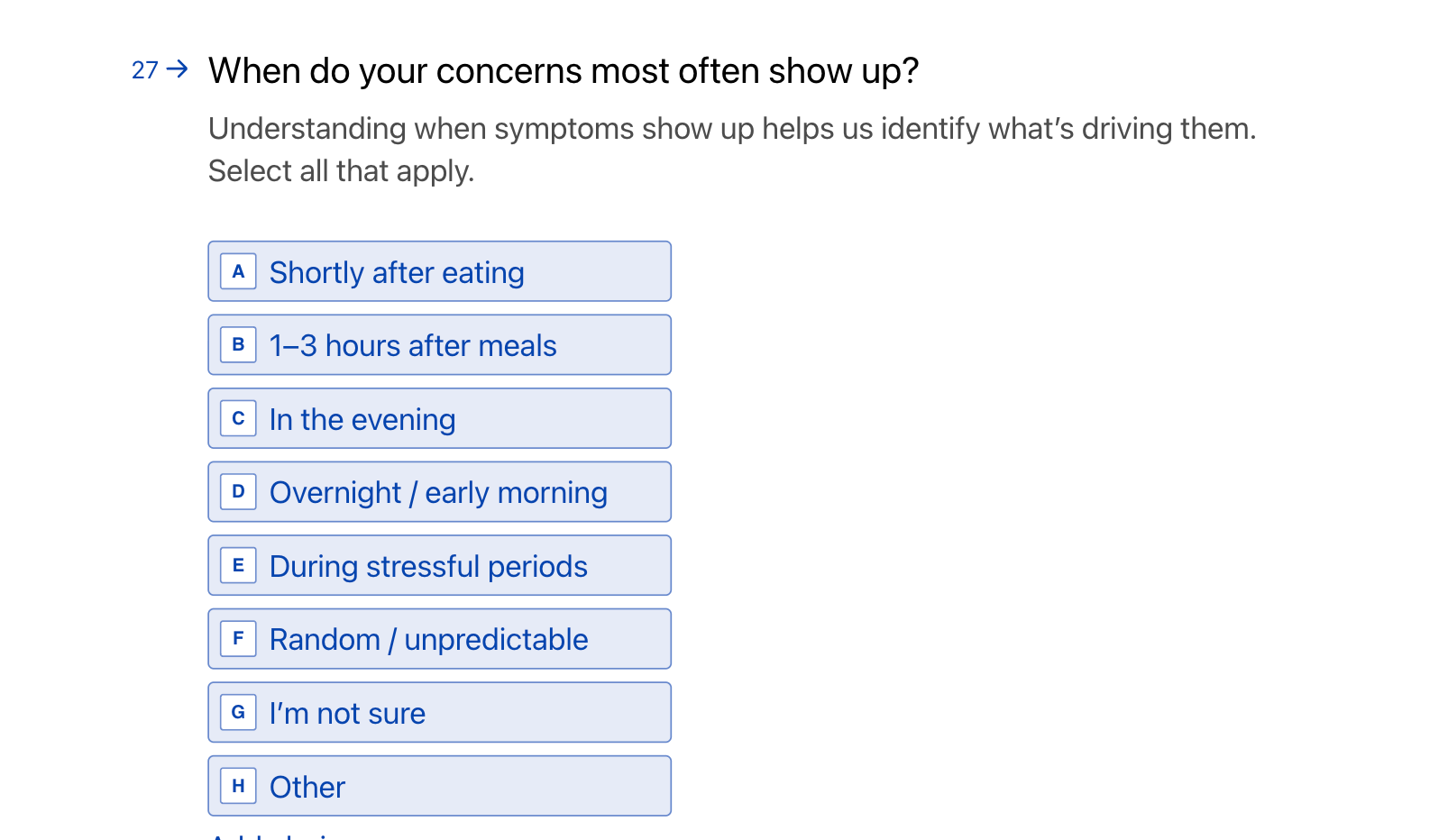The height and width of the screenshot is (840, 1448).
Task: Click the arrow icon beside question 27
Action: 178,68
